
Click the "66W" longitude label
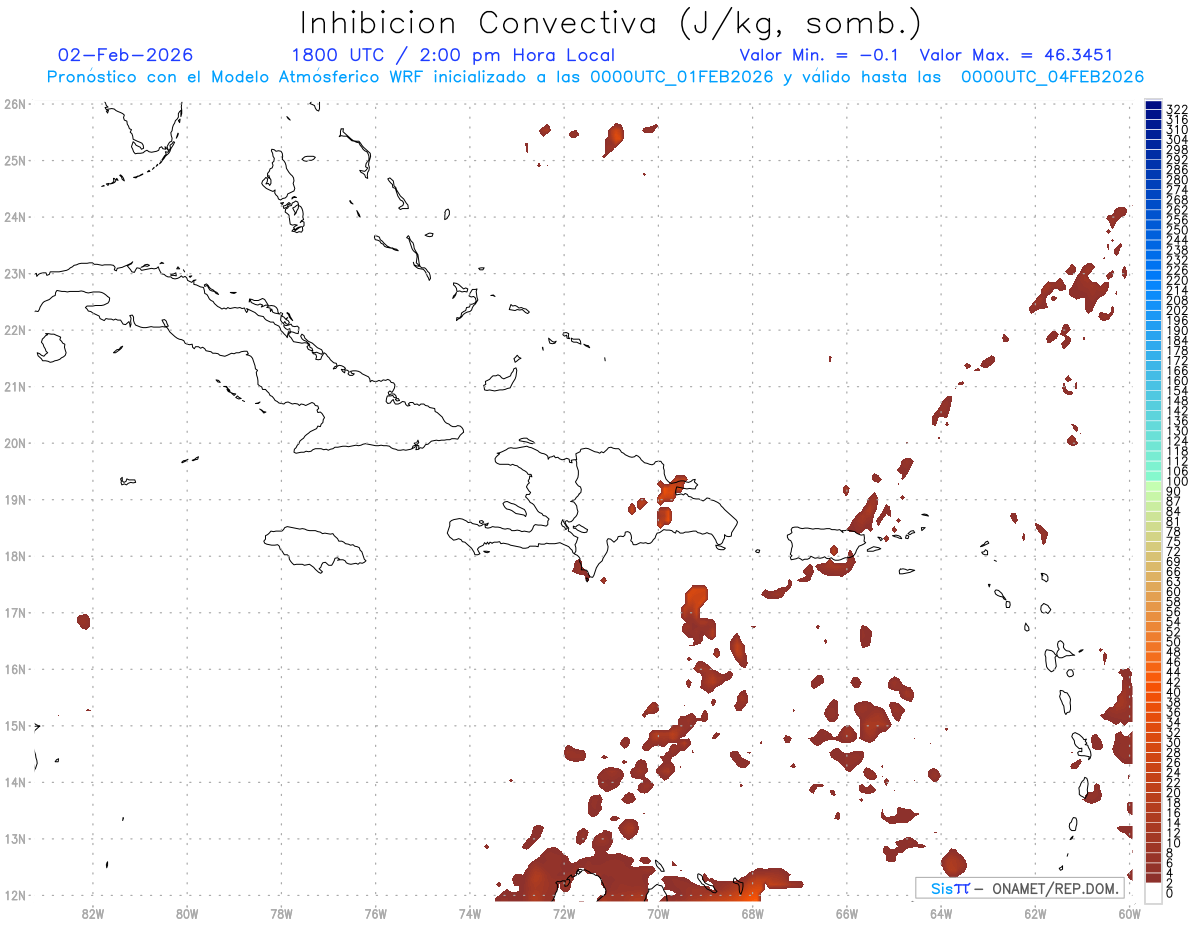point(847,912)
